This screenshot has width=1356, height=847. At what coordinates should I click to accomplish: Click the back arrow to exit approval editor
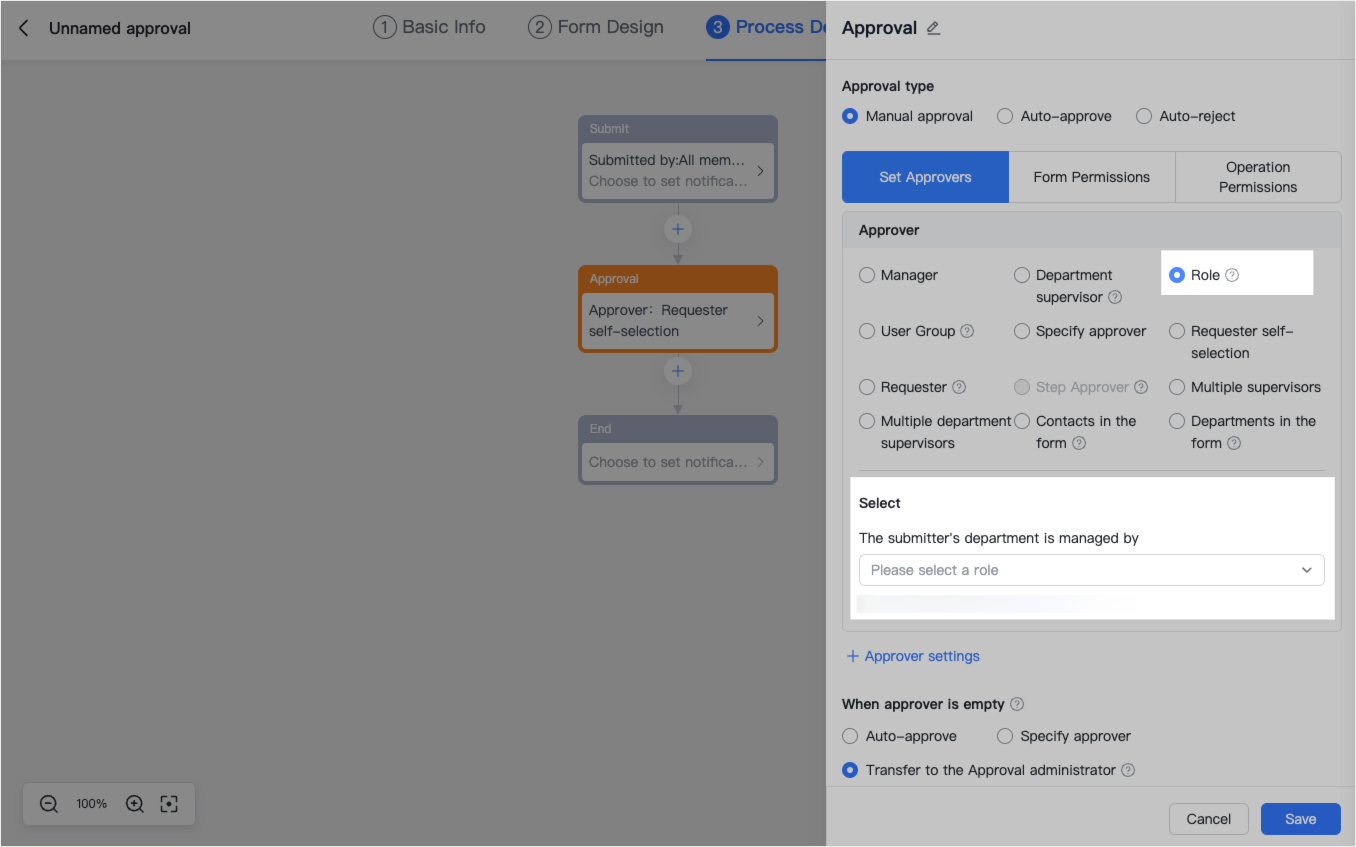click(23, 28)
